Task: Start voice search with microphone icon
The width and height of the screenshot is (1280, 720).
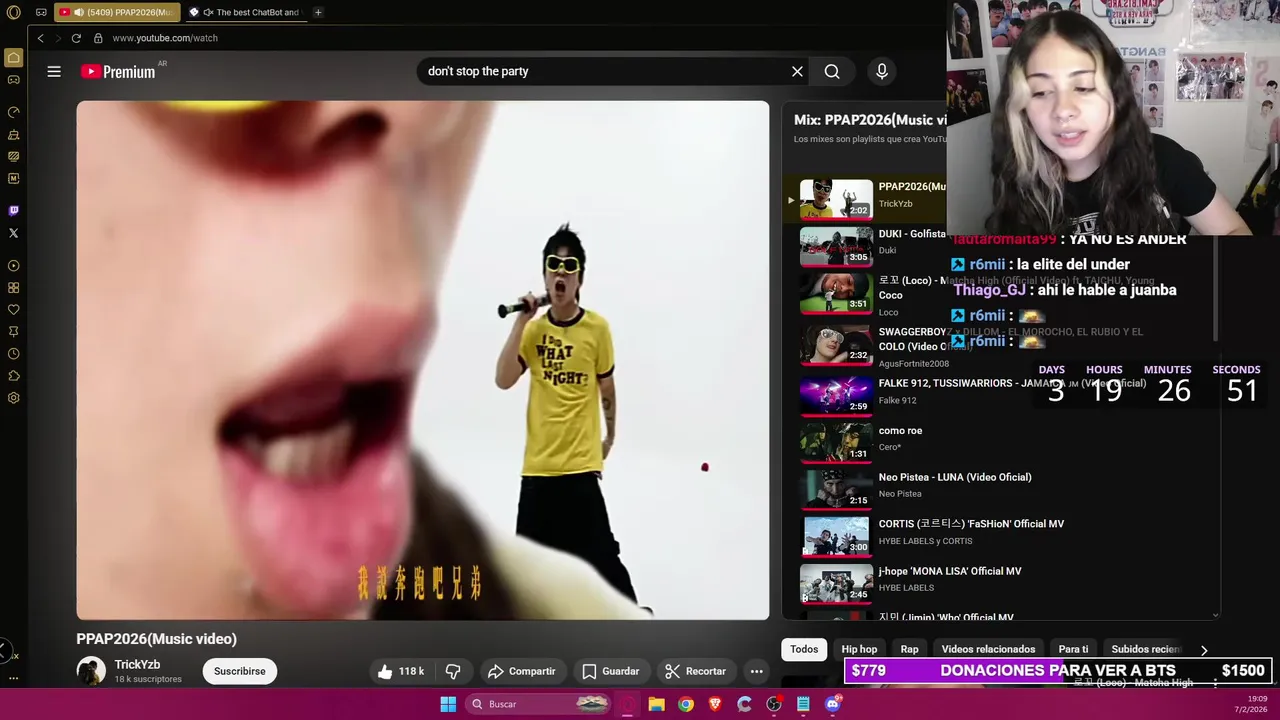Action: point(881,71)
